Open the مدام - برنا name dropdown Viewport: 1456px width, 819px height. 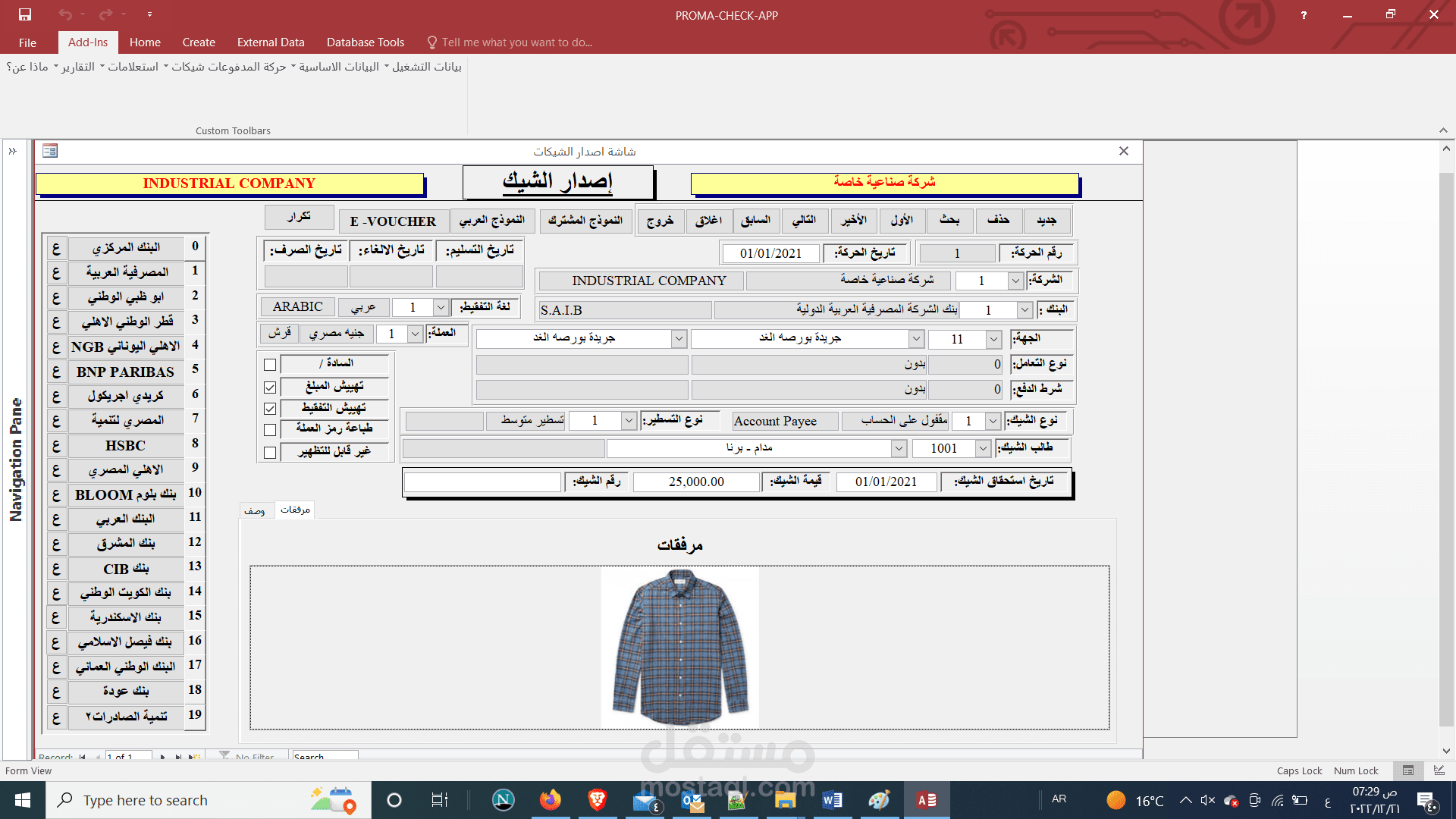[x=899, y=448]
